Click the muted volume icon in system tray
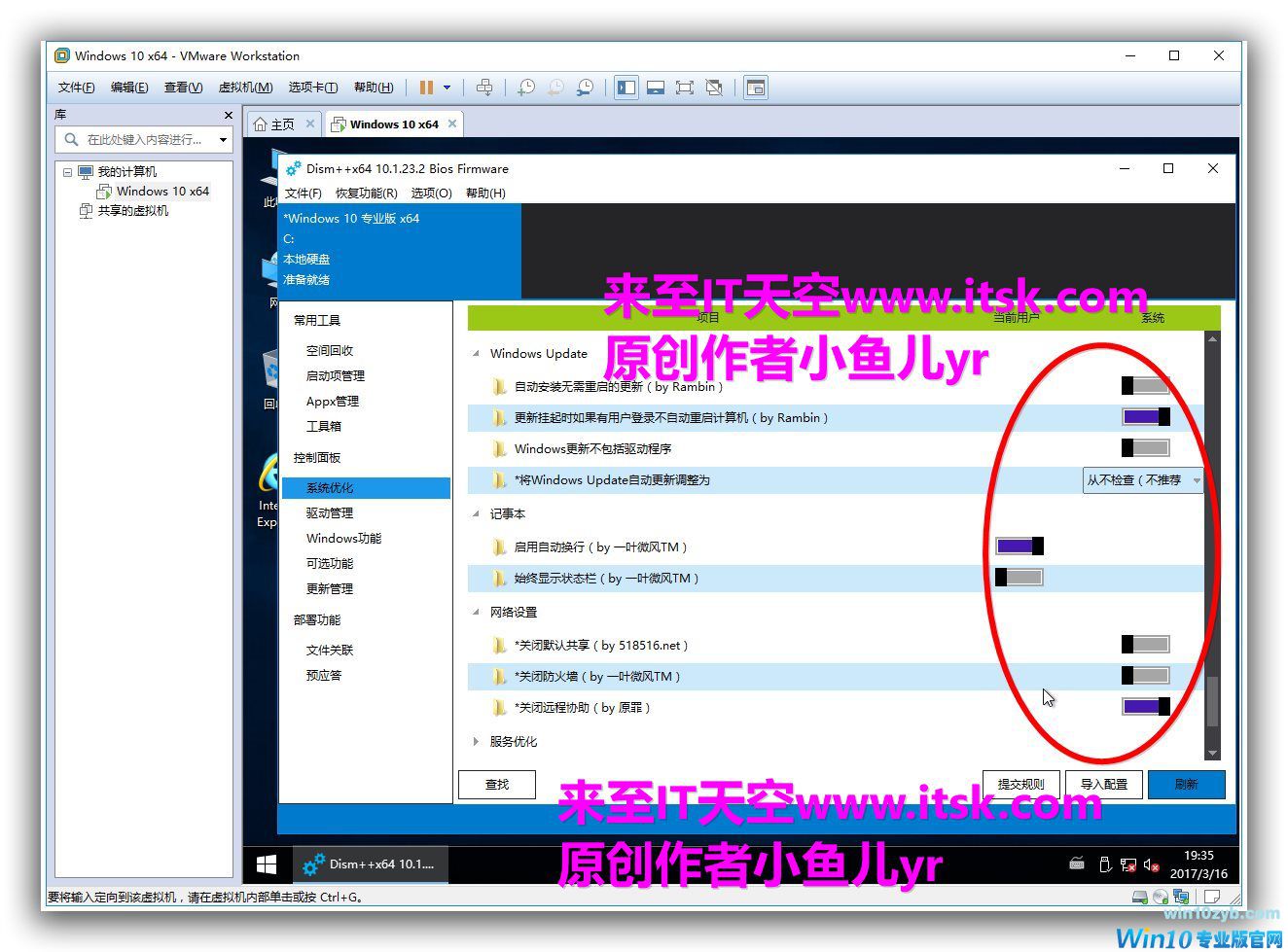The width and height of the screenshot is (1288, 952). click(1152, 864)
